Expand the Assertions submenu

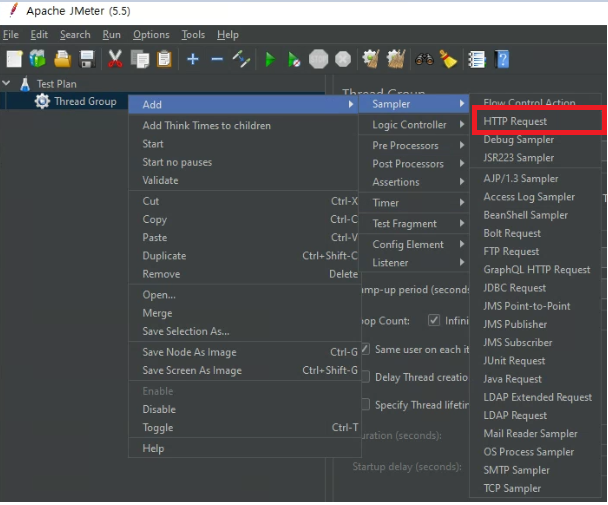point(414,182)
